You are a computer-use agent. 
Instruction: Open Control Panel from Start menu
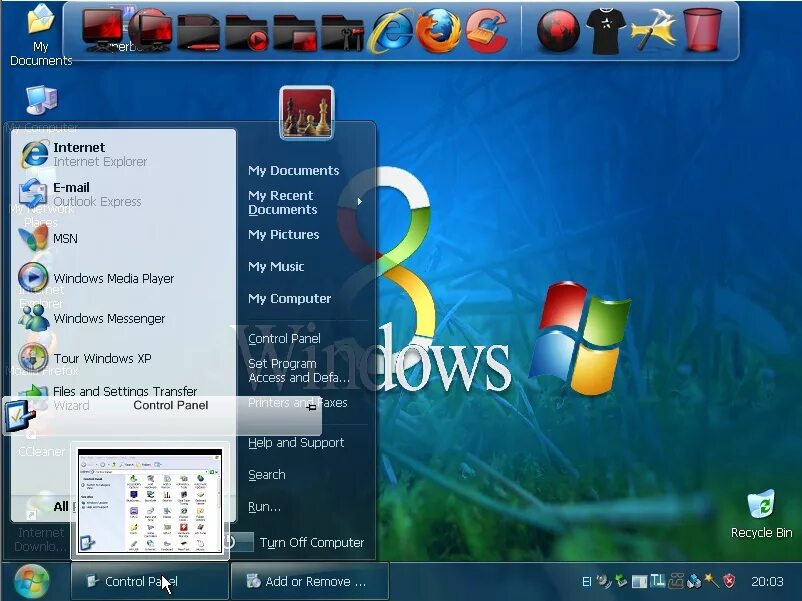[284, 339]
